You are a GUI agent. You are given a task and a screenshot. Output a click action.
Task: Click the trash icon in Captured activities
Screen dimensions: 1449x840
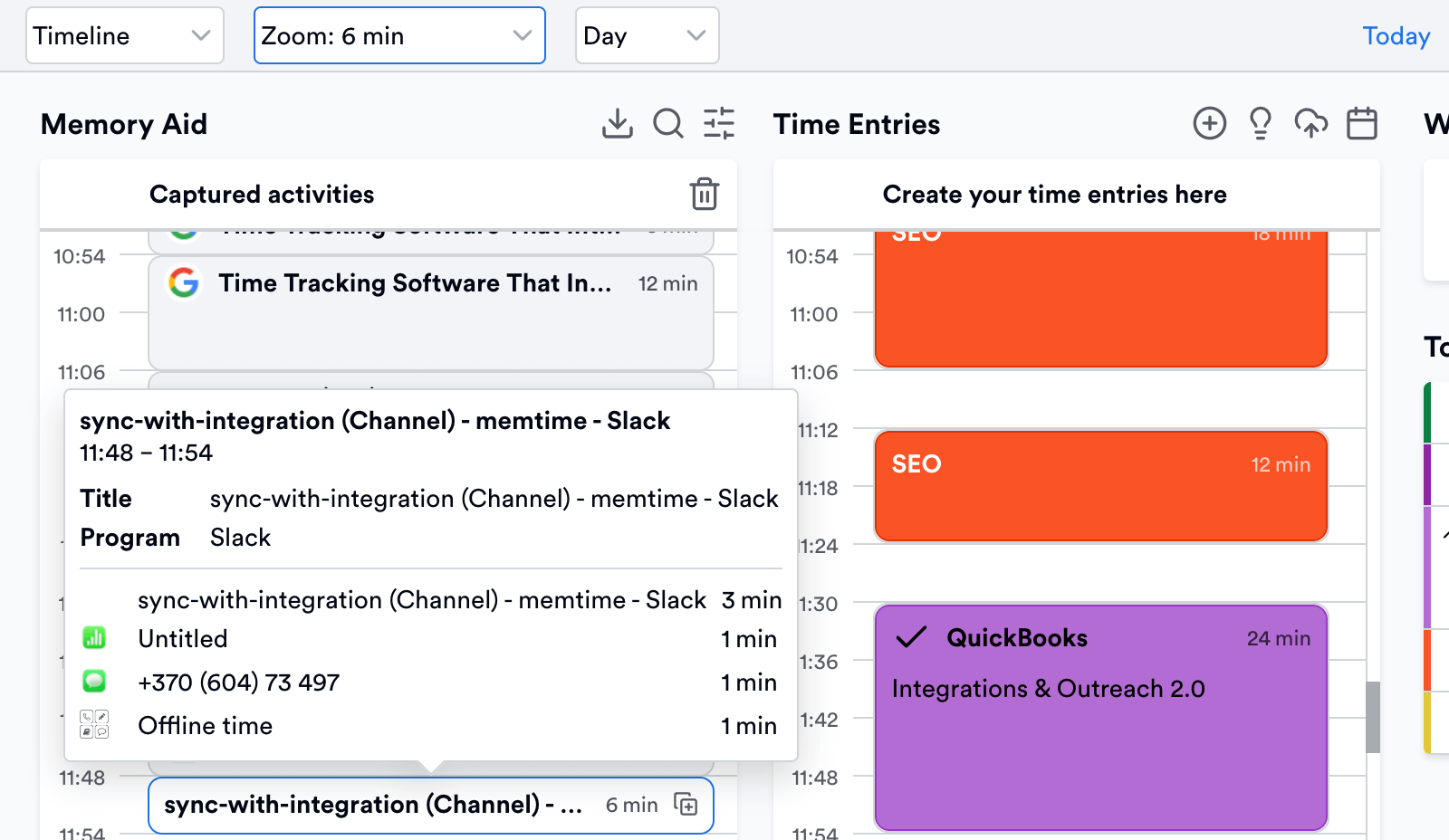point(705,194)
